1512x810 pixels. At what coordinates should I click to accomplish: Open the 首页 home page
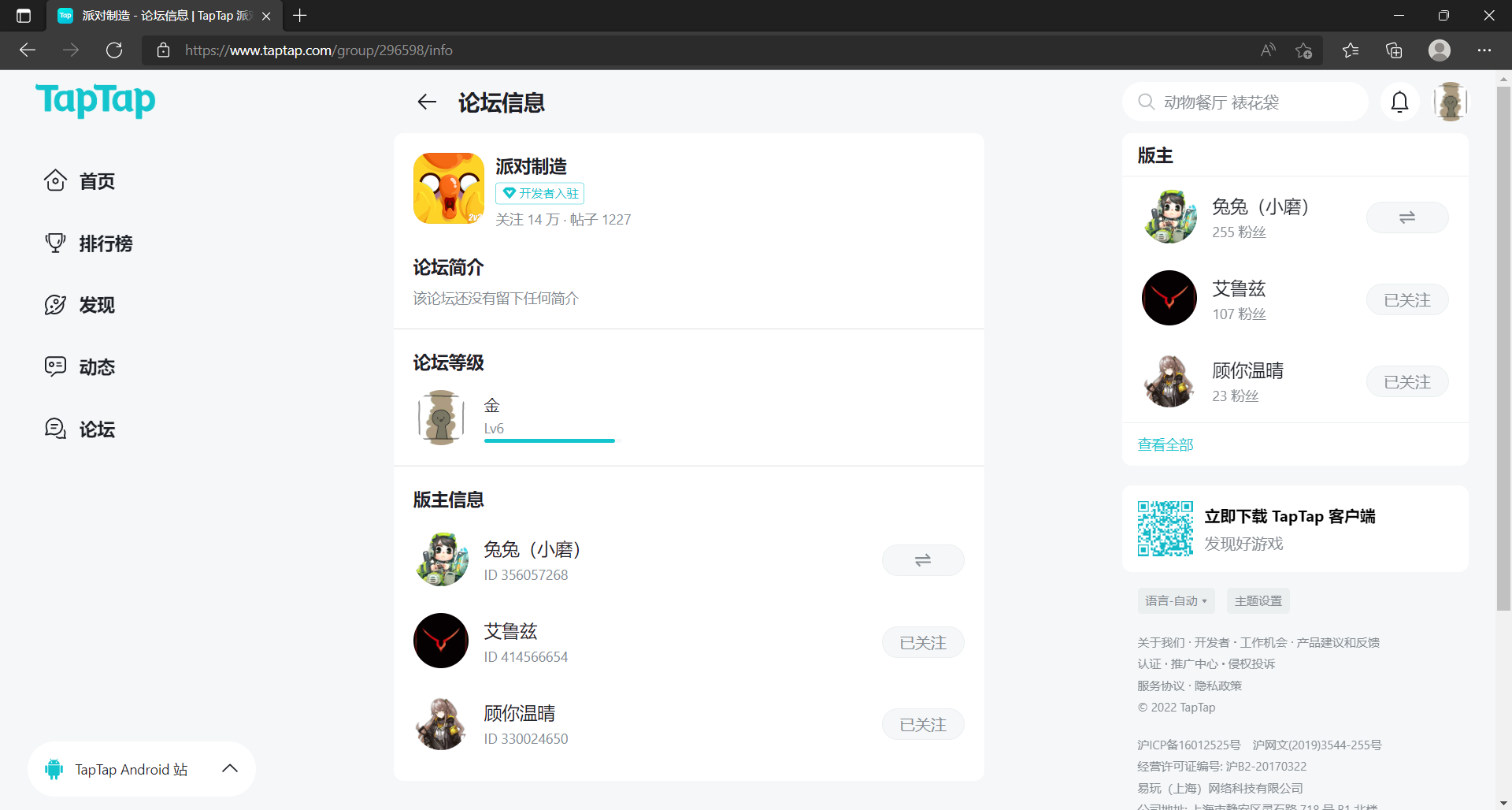(x=80, y=181)
